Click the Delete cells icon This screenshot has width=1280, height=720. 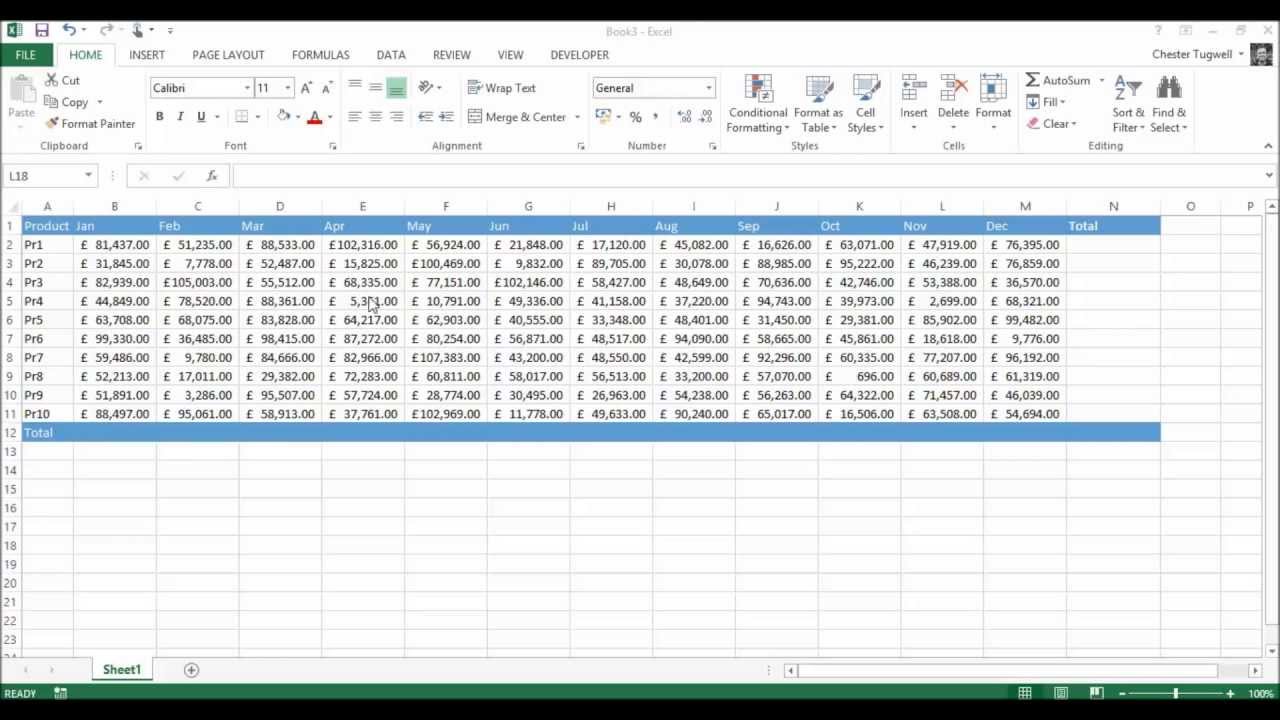point(953,91)
